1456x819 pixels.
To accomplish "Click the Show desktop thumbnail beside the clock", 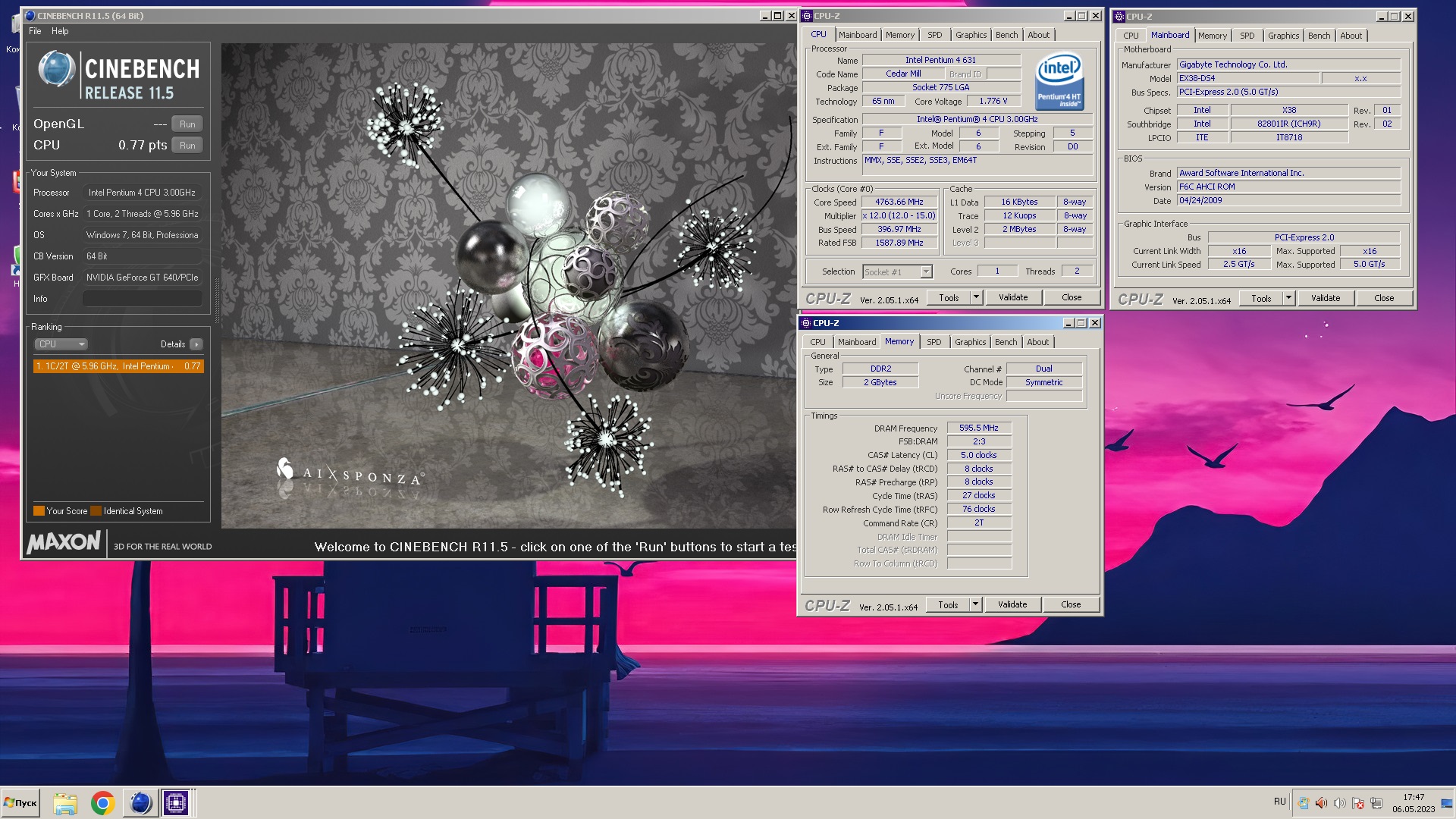I will pos(1448,803).
